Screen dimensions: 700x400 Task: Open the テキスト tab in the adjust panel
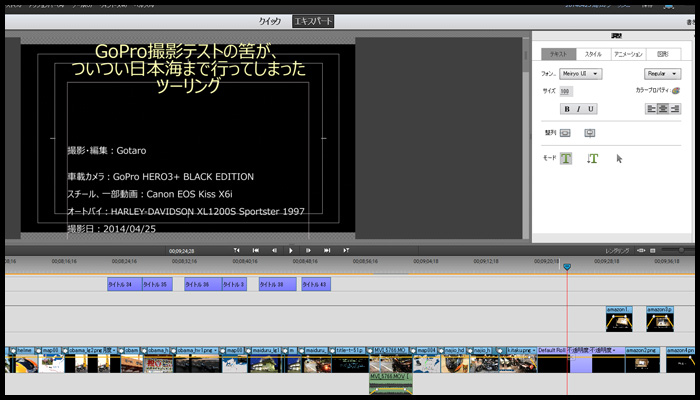[x=558, y=54]
